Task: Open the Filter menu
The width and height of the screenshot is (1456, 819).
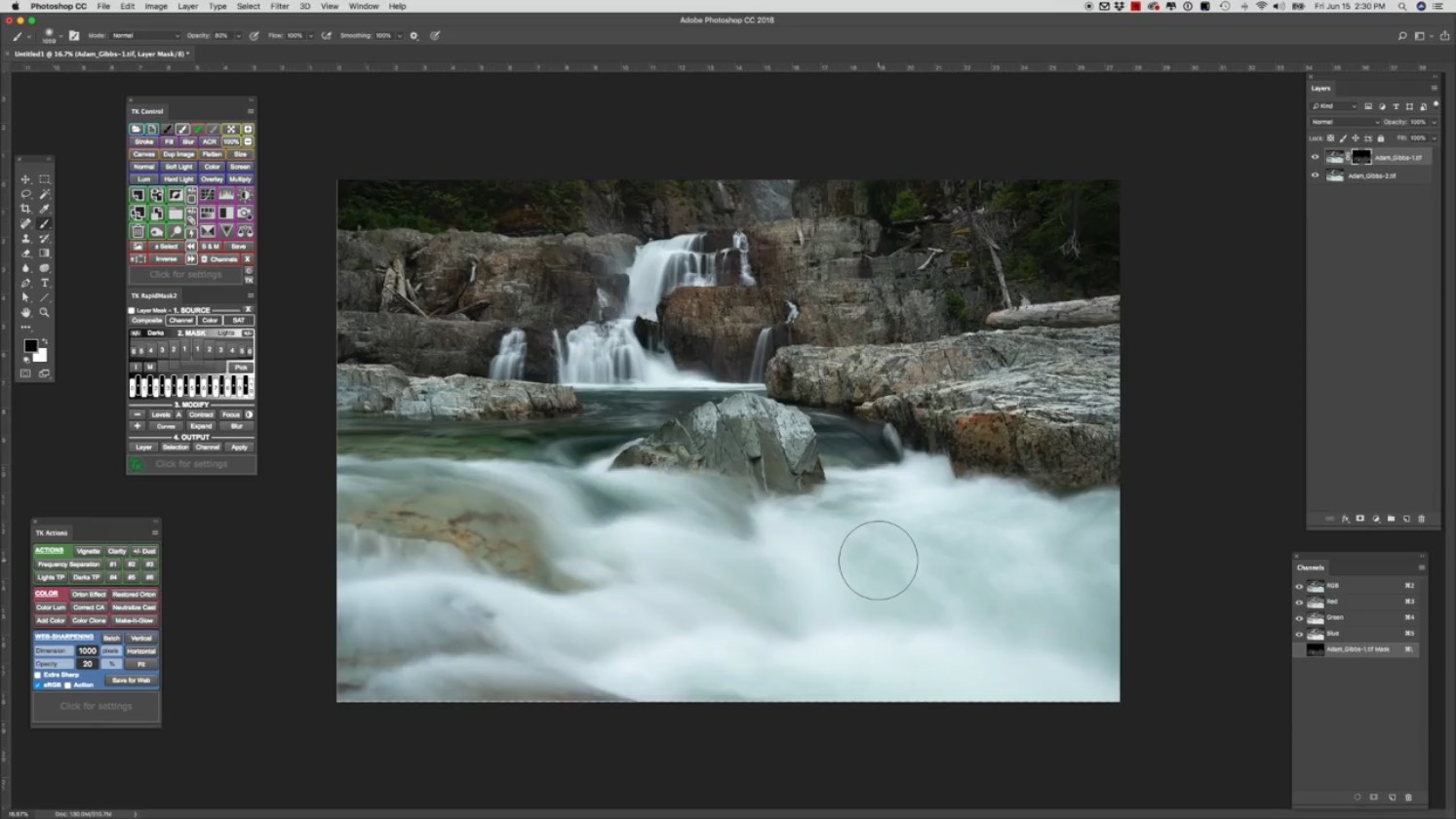Action: coord(280,6)
